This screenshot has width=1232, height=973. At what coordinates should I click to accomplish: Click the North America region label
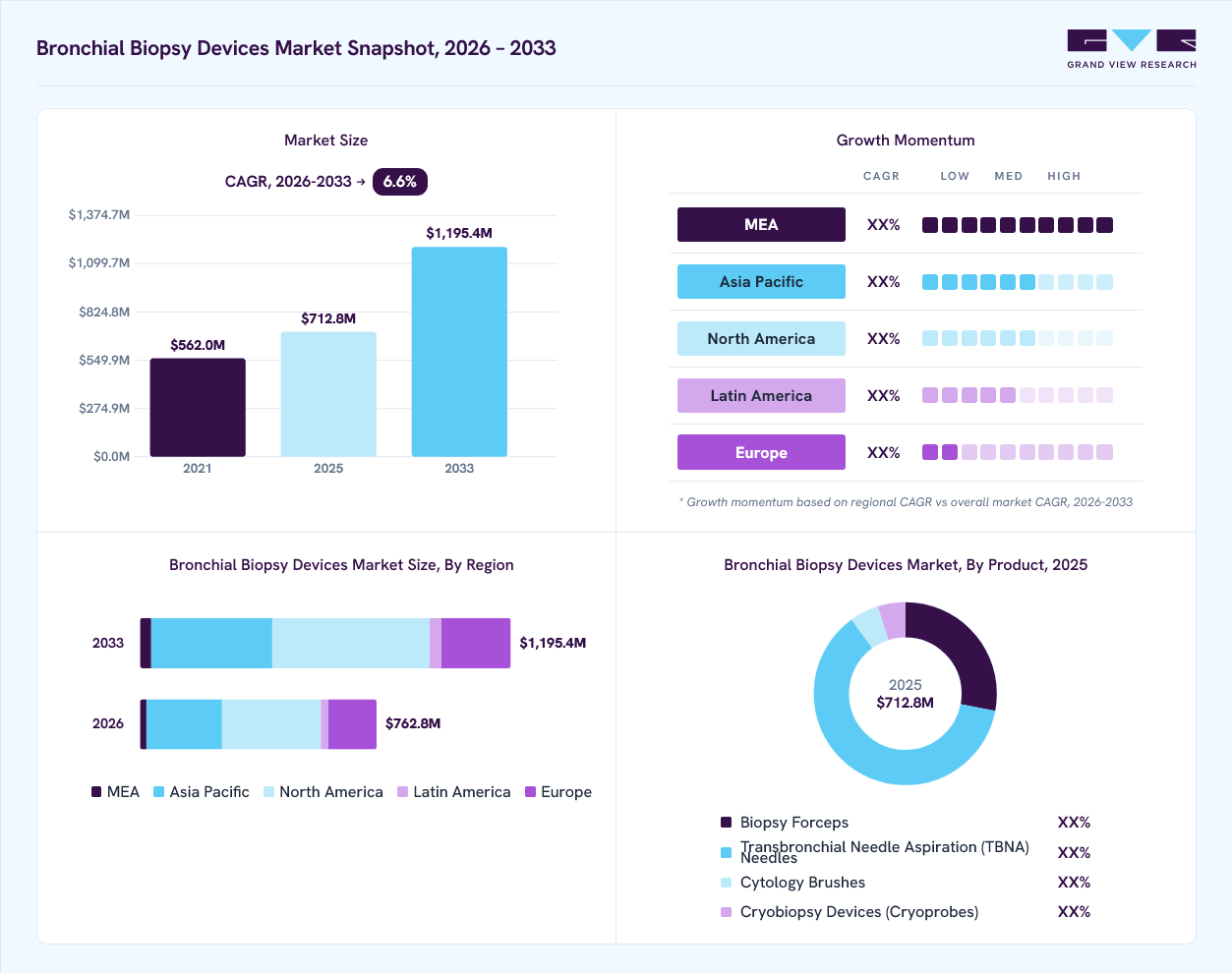tap(761, 339)
